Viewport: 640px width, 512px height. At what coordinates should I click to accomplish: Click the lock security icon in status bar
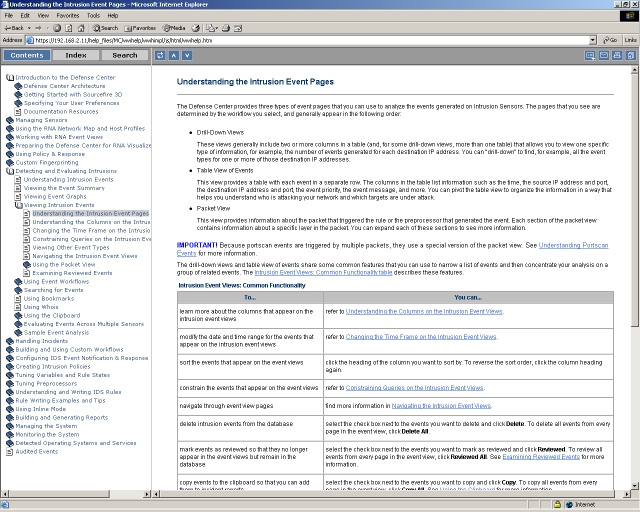tap(557, 505)
